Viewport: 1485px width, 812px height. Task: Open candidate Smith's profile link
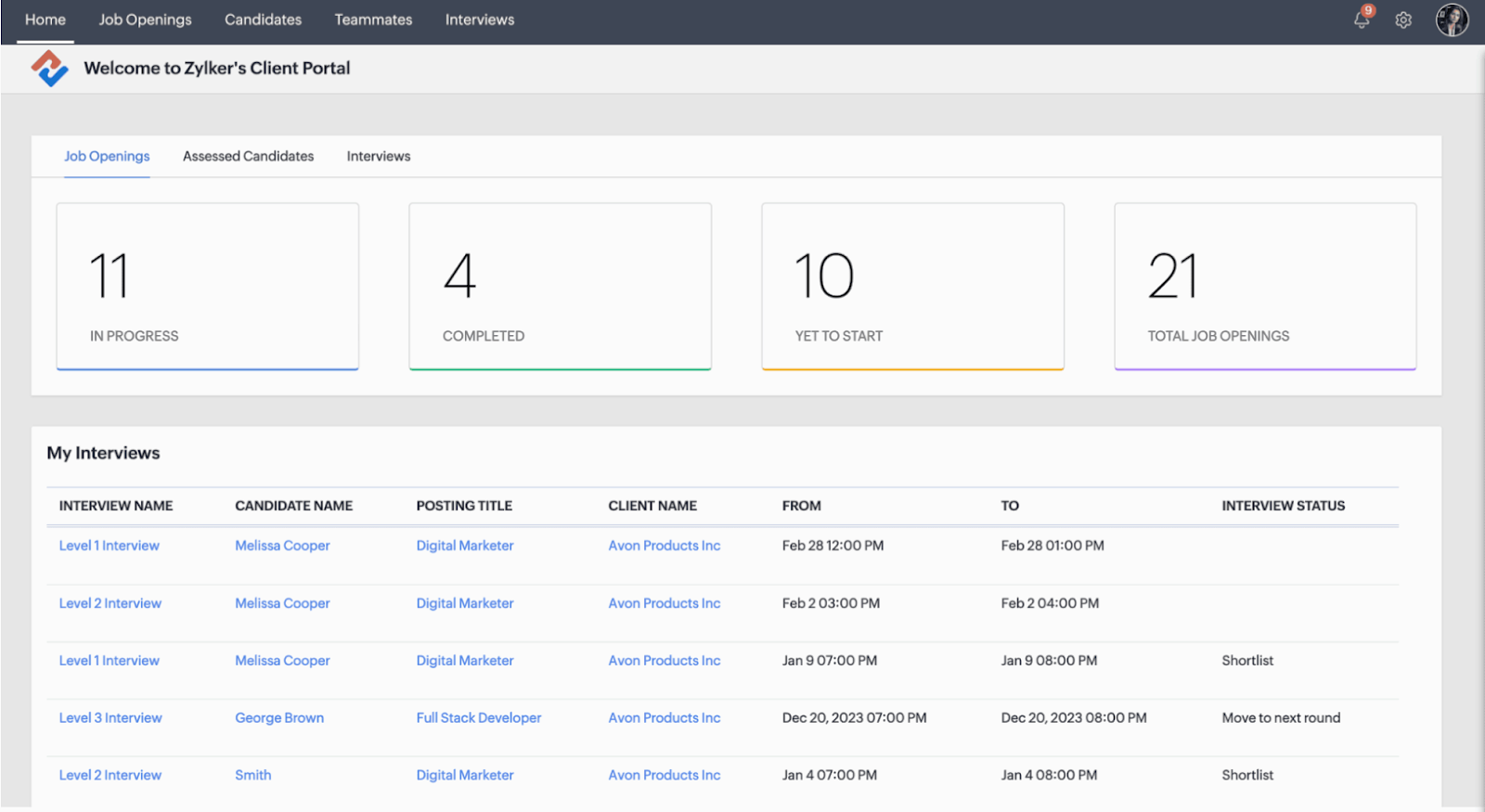252,775
